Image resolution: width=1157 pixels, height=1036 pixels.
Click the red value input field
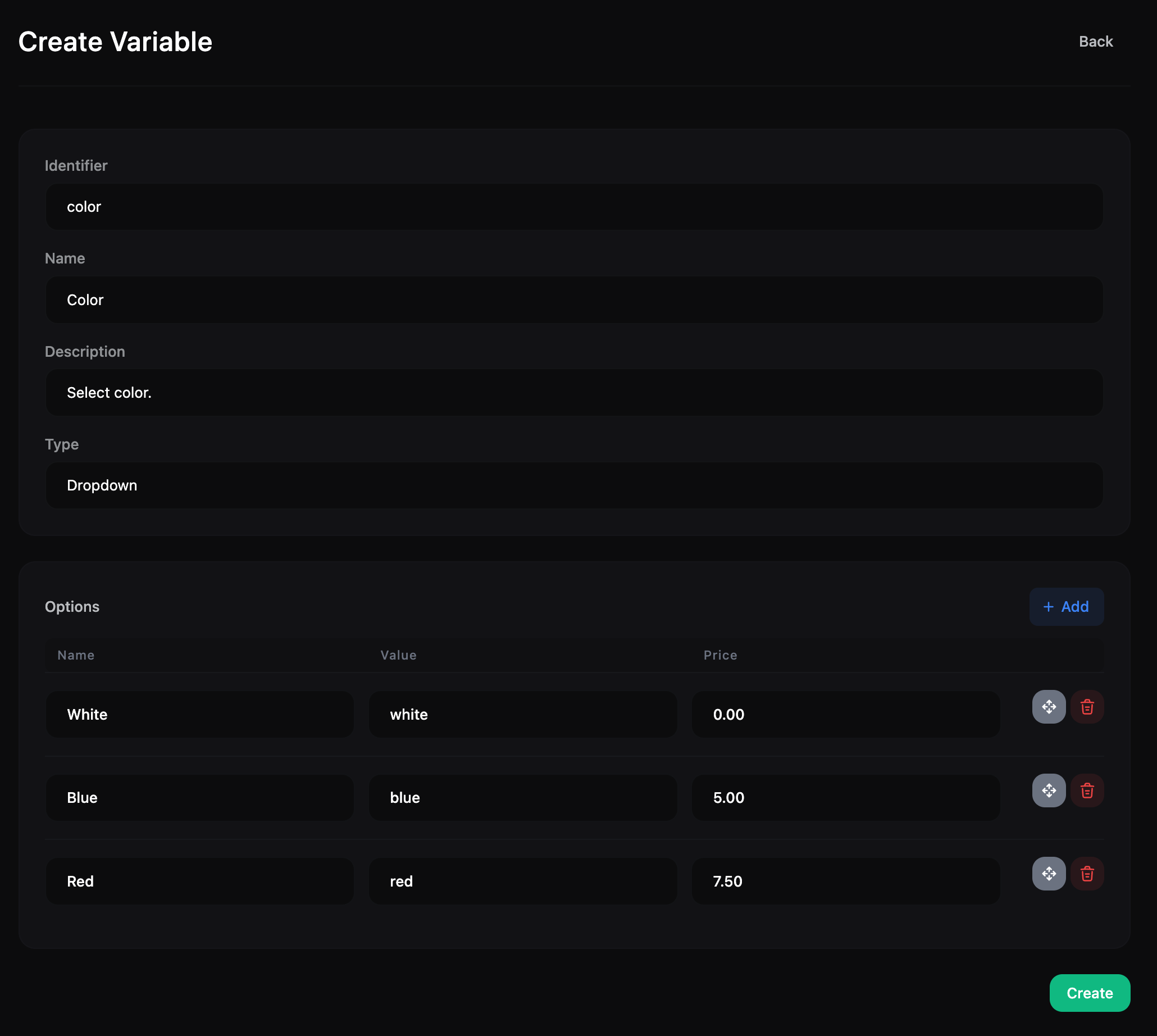(x=522, y=880)
